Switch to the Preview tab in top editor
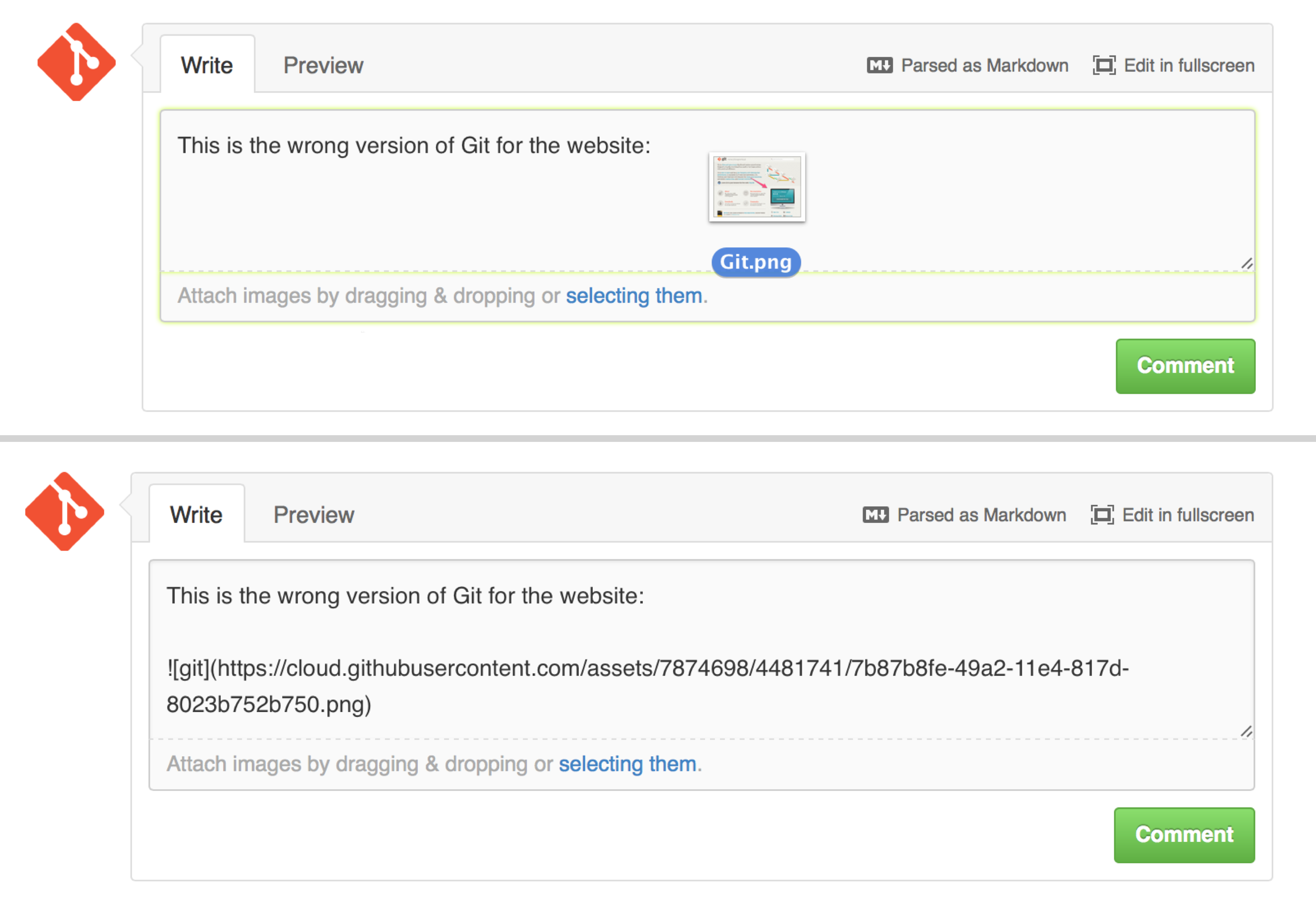1316x899 pixels. 323,66
